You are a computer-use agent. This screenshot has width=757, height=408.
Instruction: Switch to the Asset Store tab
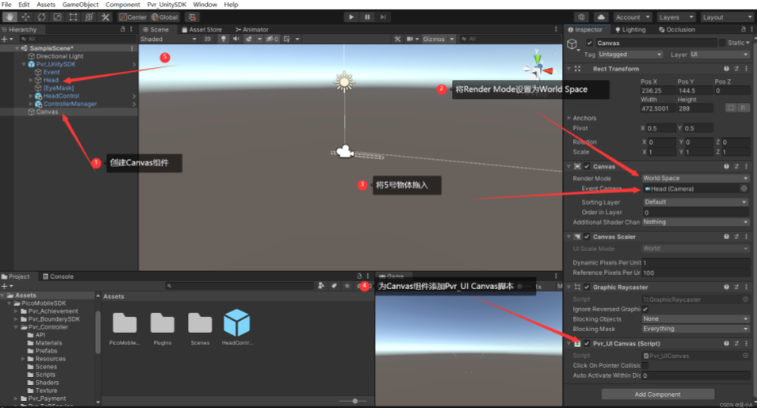204,29
